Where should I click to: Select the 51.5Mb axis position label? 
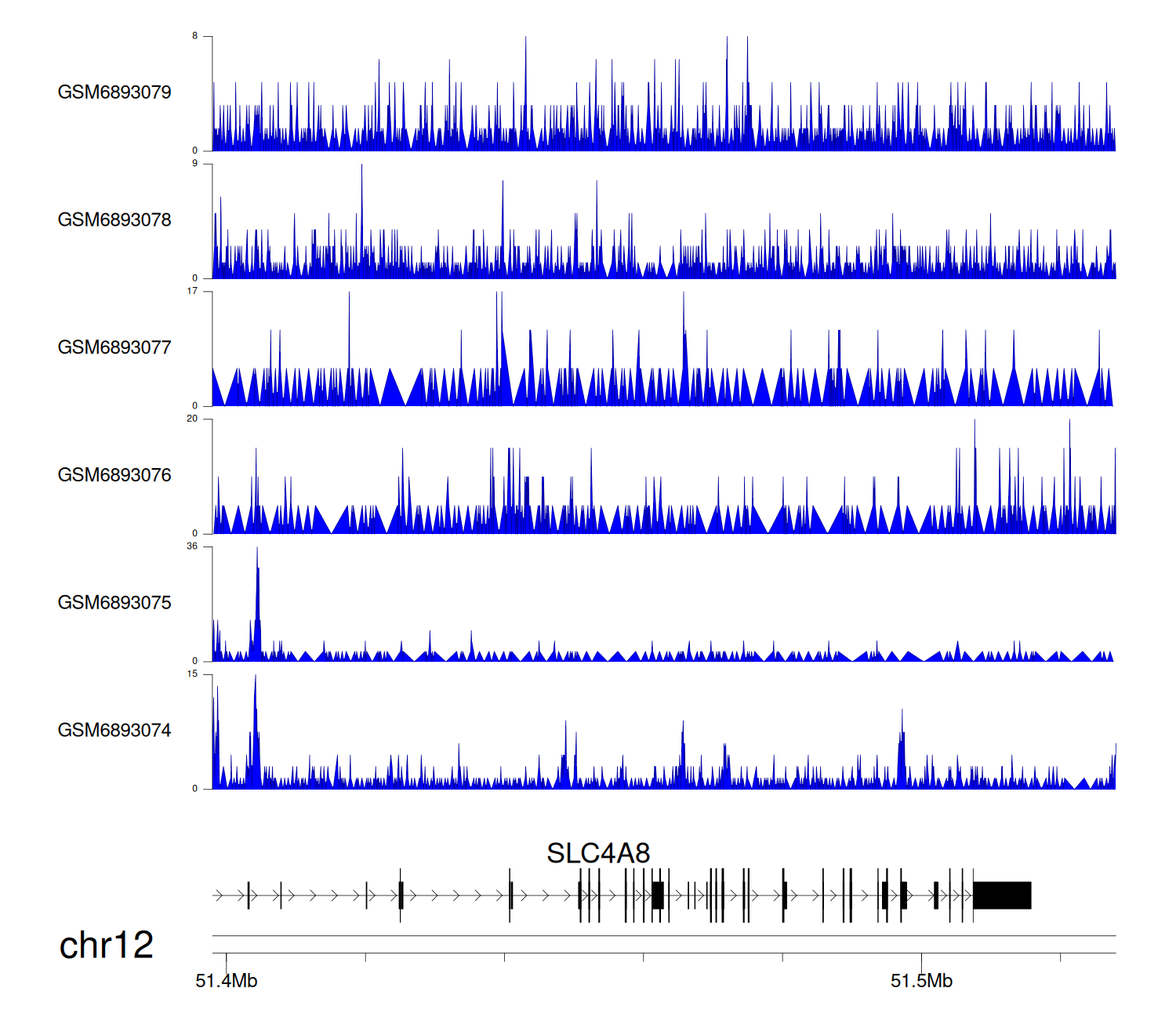(x=921, y=981)
